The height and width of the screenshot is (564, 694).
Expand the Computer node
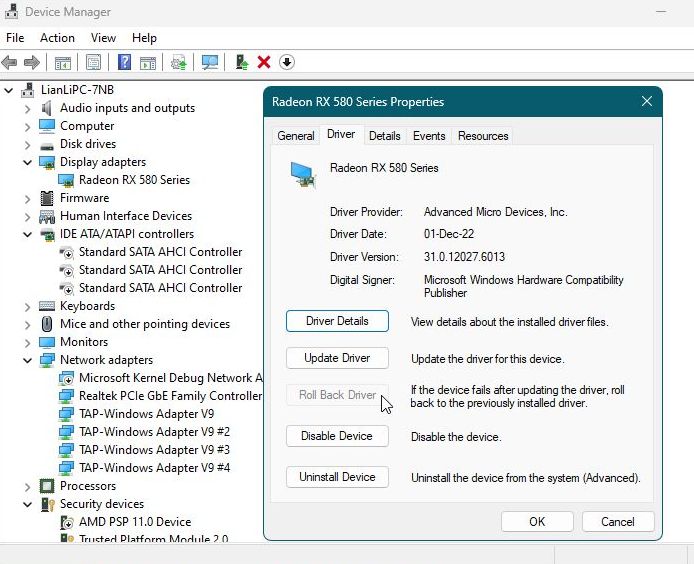pos(27,127)
